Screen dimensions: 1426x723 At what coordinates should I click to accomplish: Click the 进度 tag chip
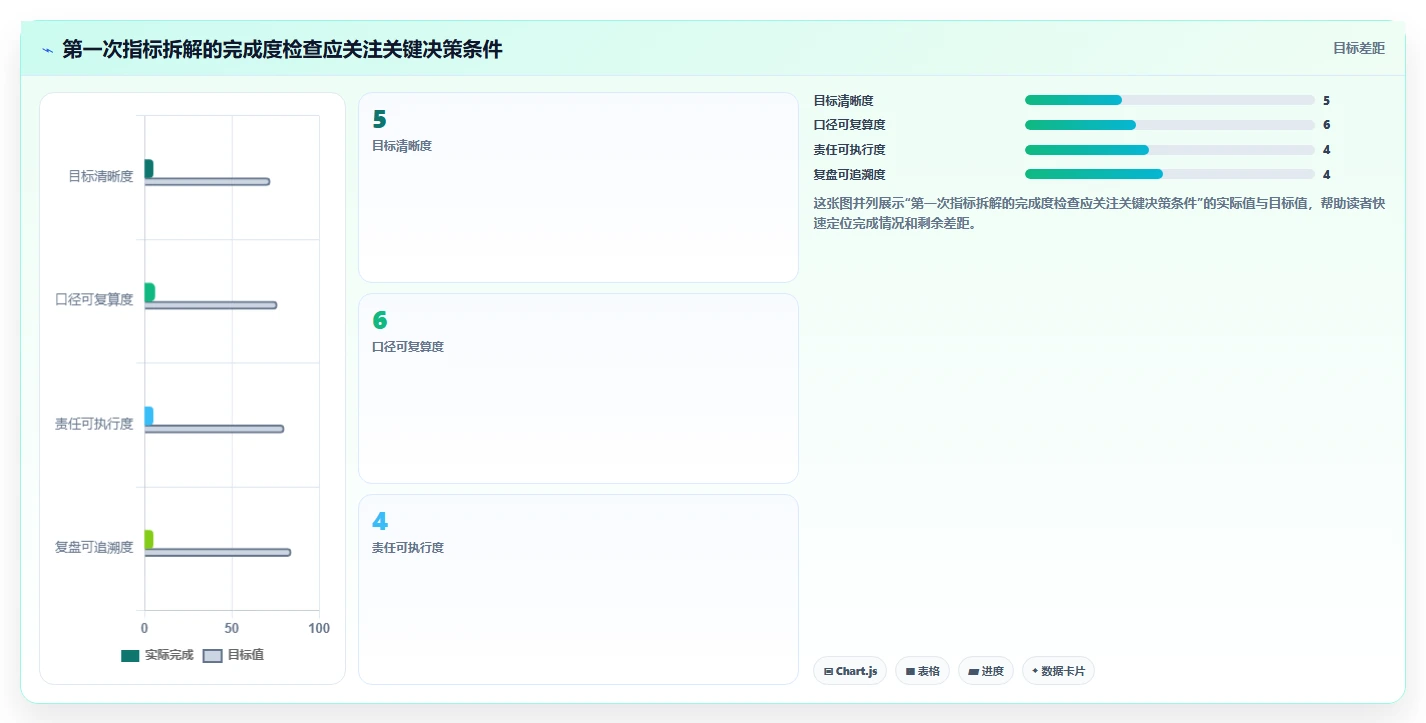point(986,671)
